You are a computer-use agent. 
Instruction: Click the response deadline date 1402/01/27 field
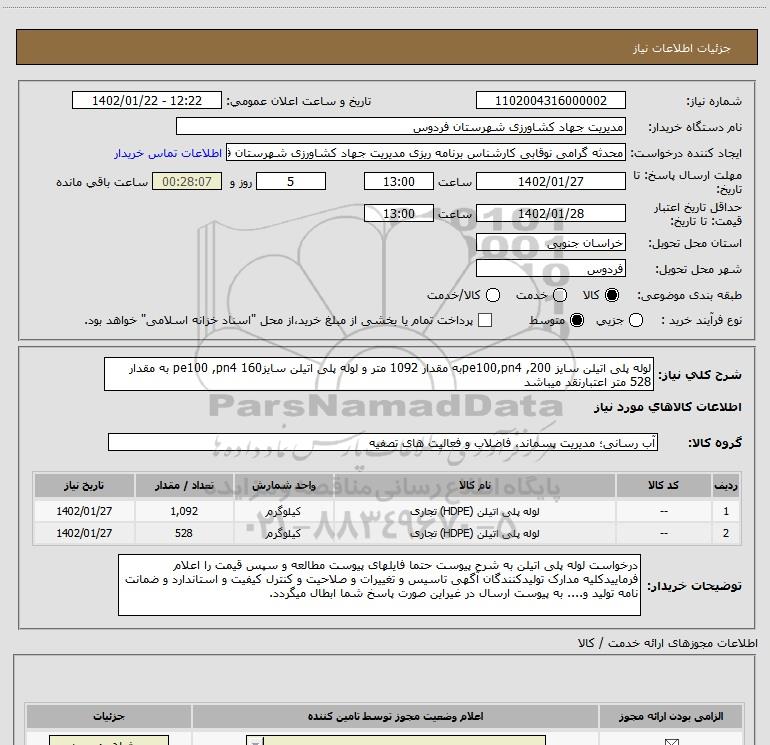click(x=550, y=181)
